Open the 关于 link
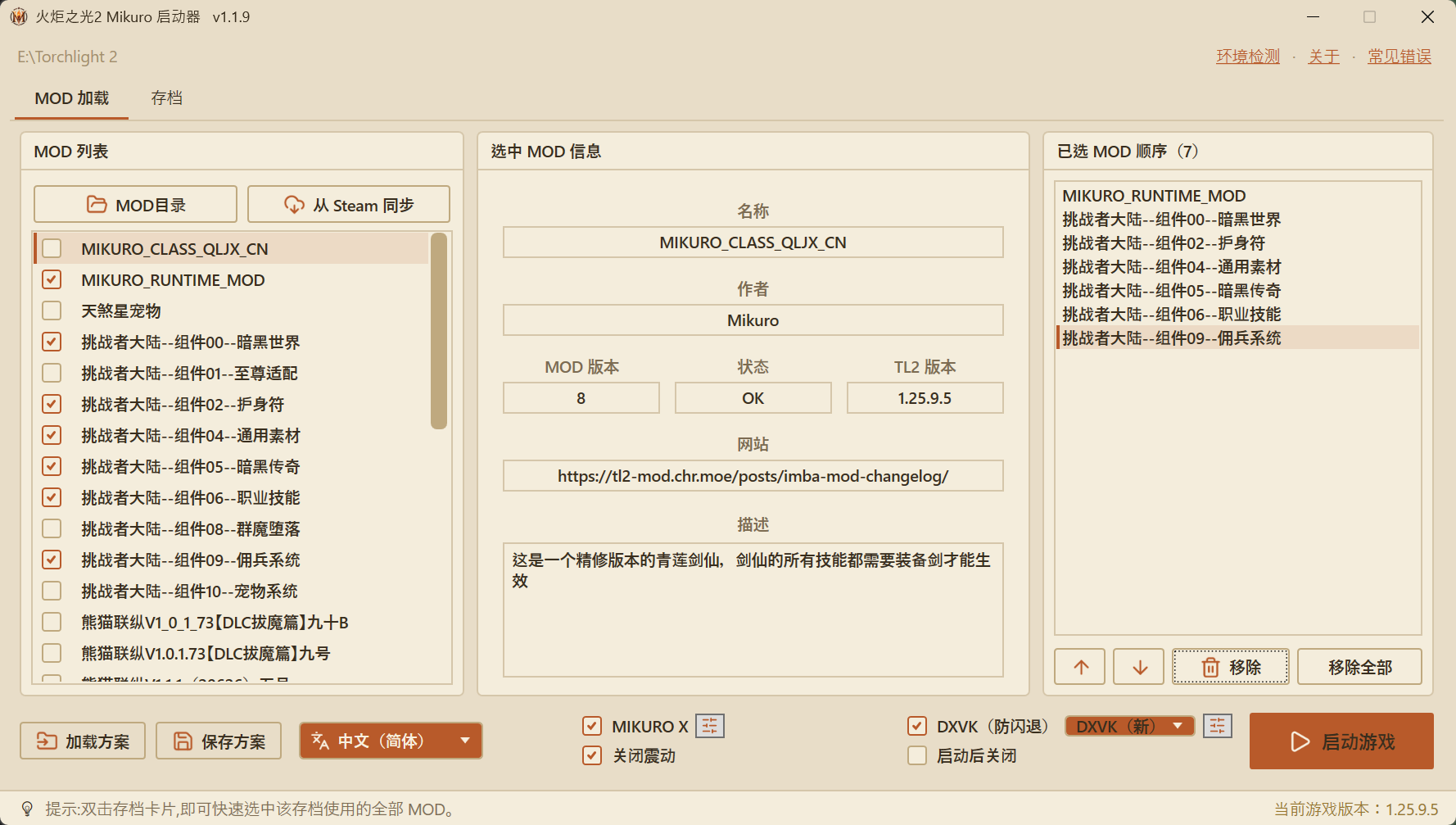Image resolution: width=1456 pixels, height=825 pixels. pyautogui.click(x=1323, y=57)
